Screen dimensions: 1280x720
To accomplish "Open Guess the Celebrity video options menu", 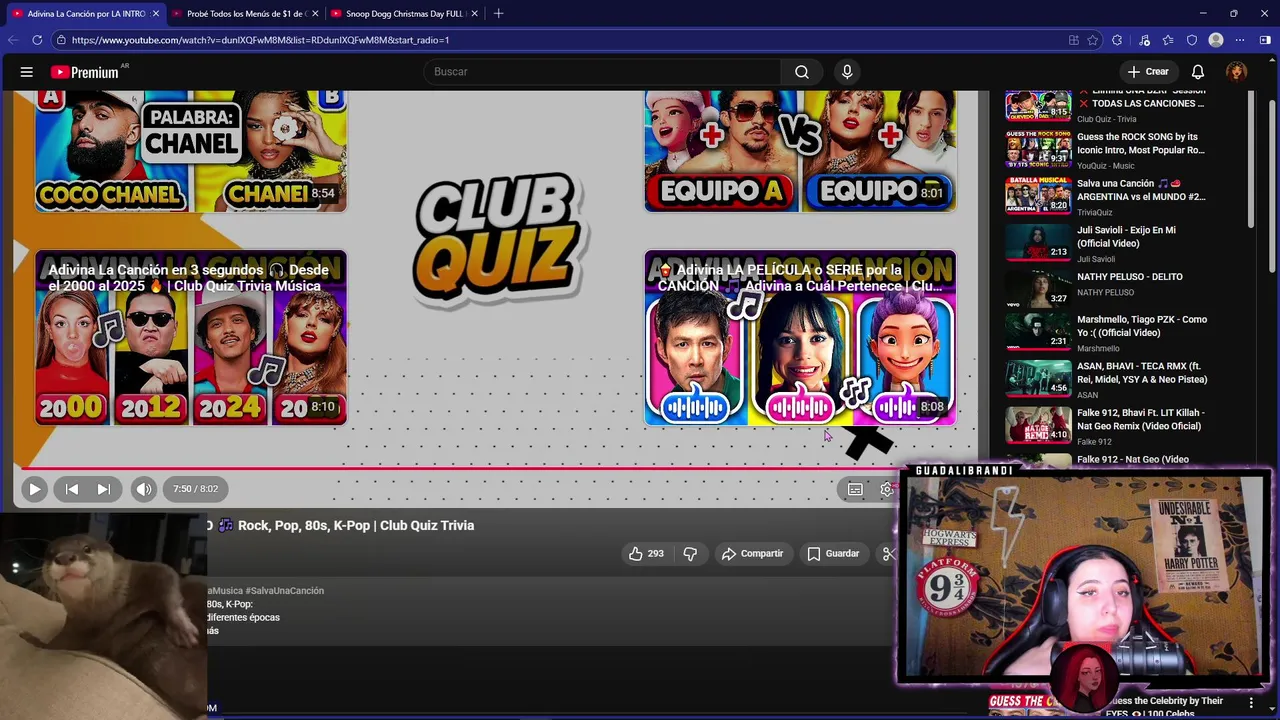I will (1251, 703).
